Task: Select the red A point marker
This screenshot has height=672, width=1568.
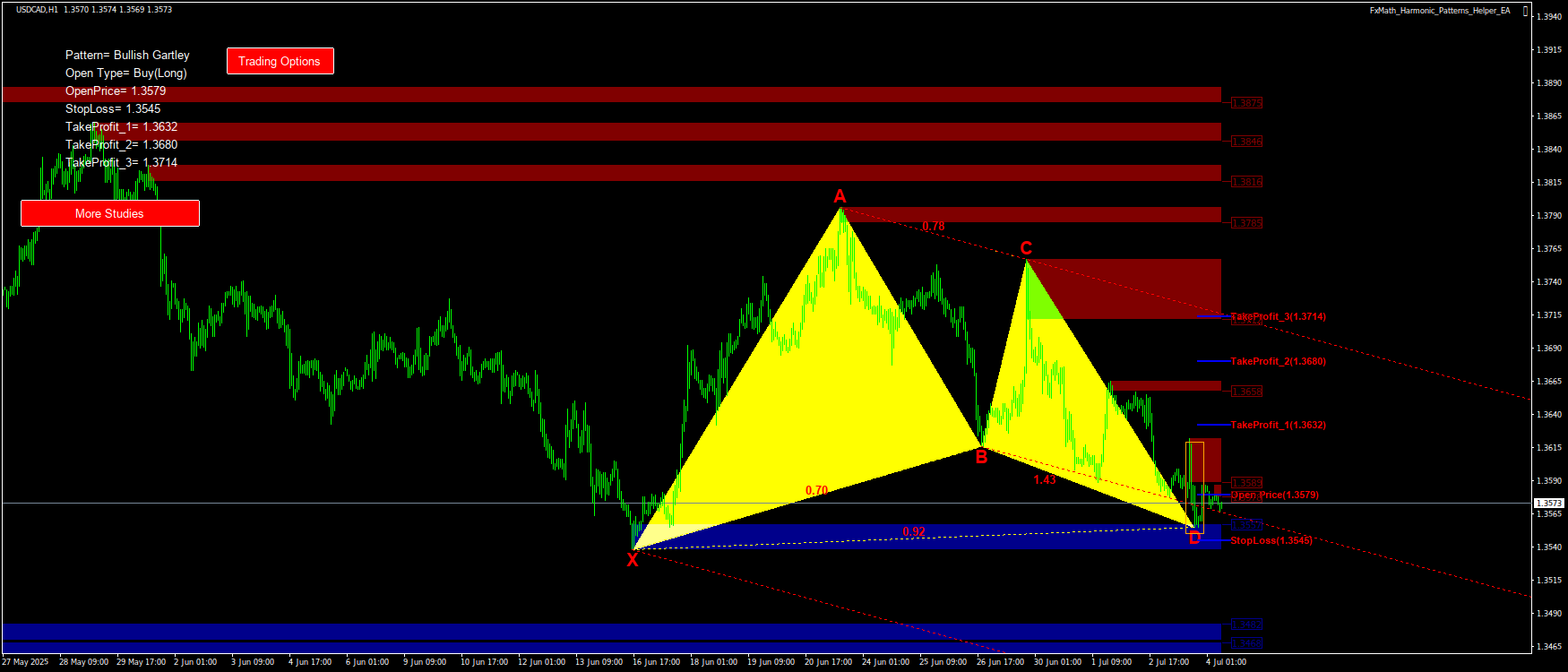Action: tap(840, 196)
